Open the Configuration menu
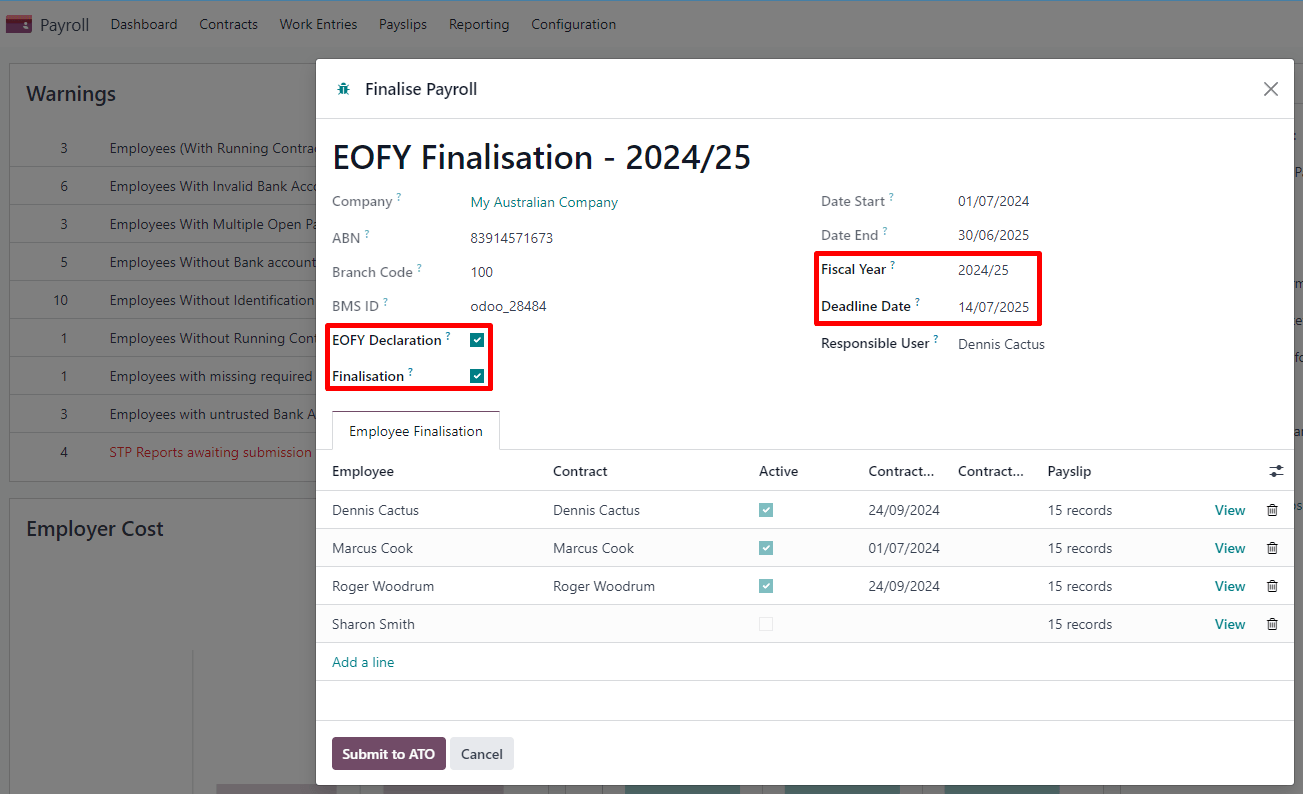Image resolution: width=1303 pixels, height=794 pixels. tap(573, 24)
